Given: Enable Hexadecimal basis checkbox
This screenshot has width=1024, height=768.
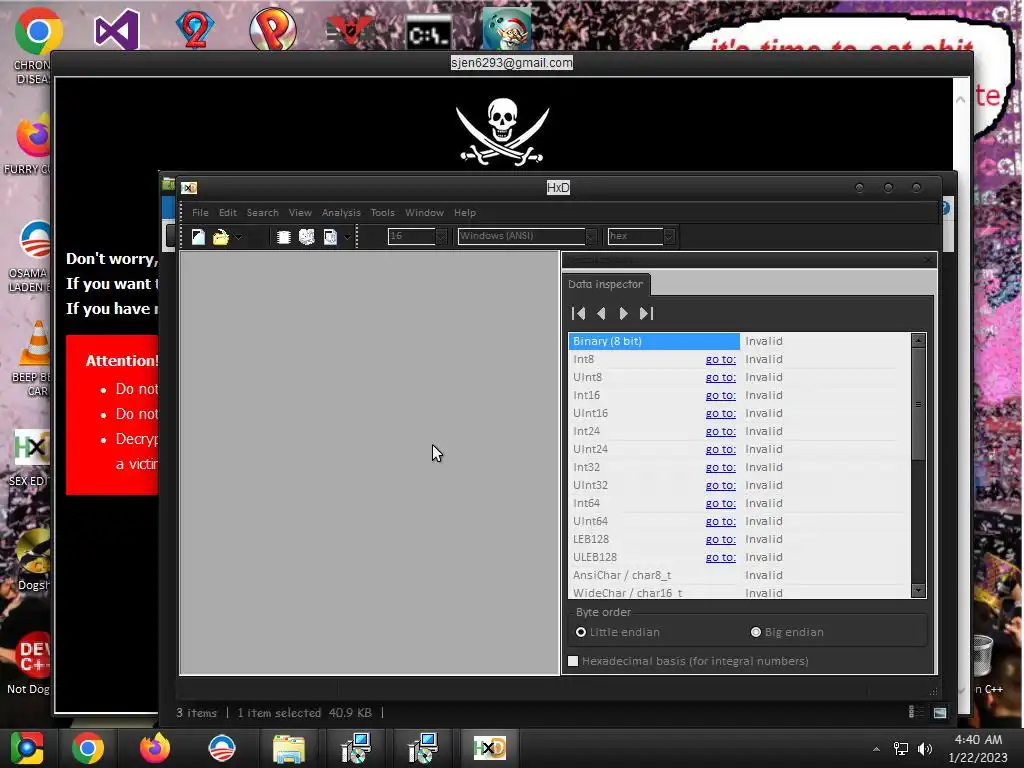Looking at the screenshot, I should pyautogui.click(x=573, y=661).
